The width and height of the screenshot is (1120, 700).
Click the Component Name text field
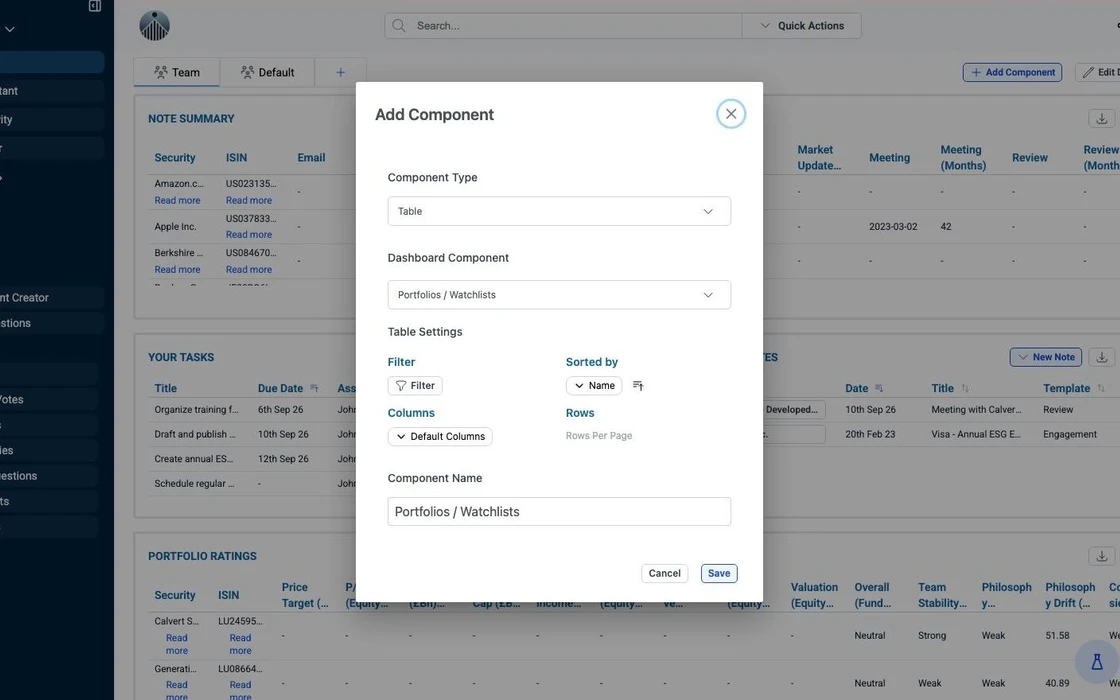pos(559,511)
